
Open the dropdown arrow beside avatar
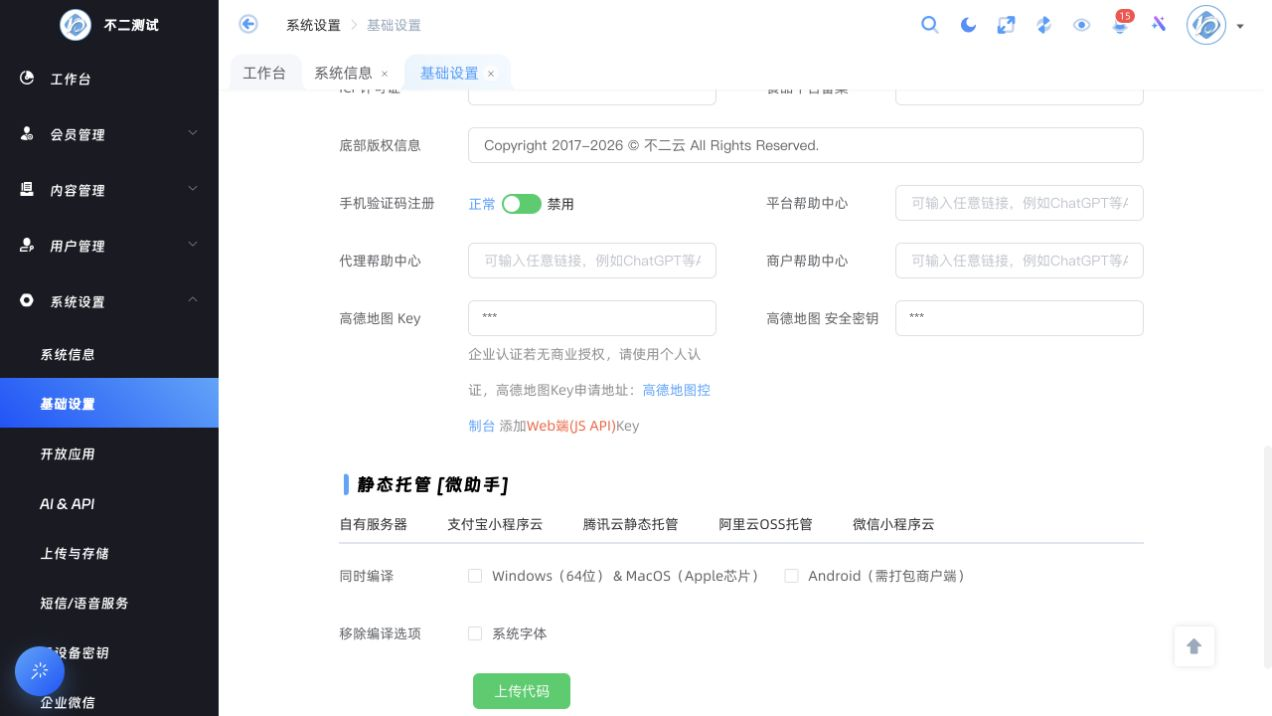pyautogui.click(x=1240, y=26)
